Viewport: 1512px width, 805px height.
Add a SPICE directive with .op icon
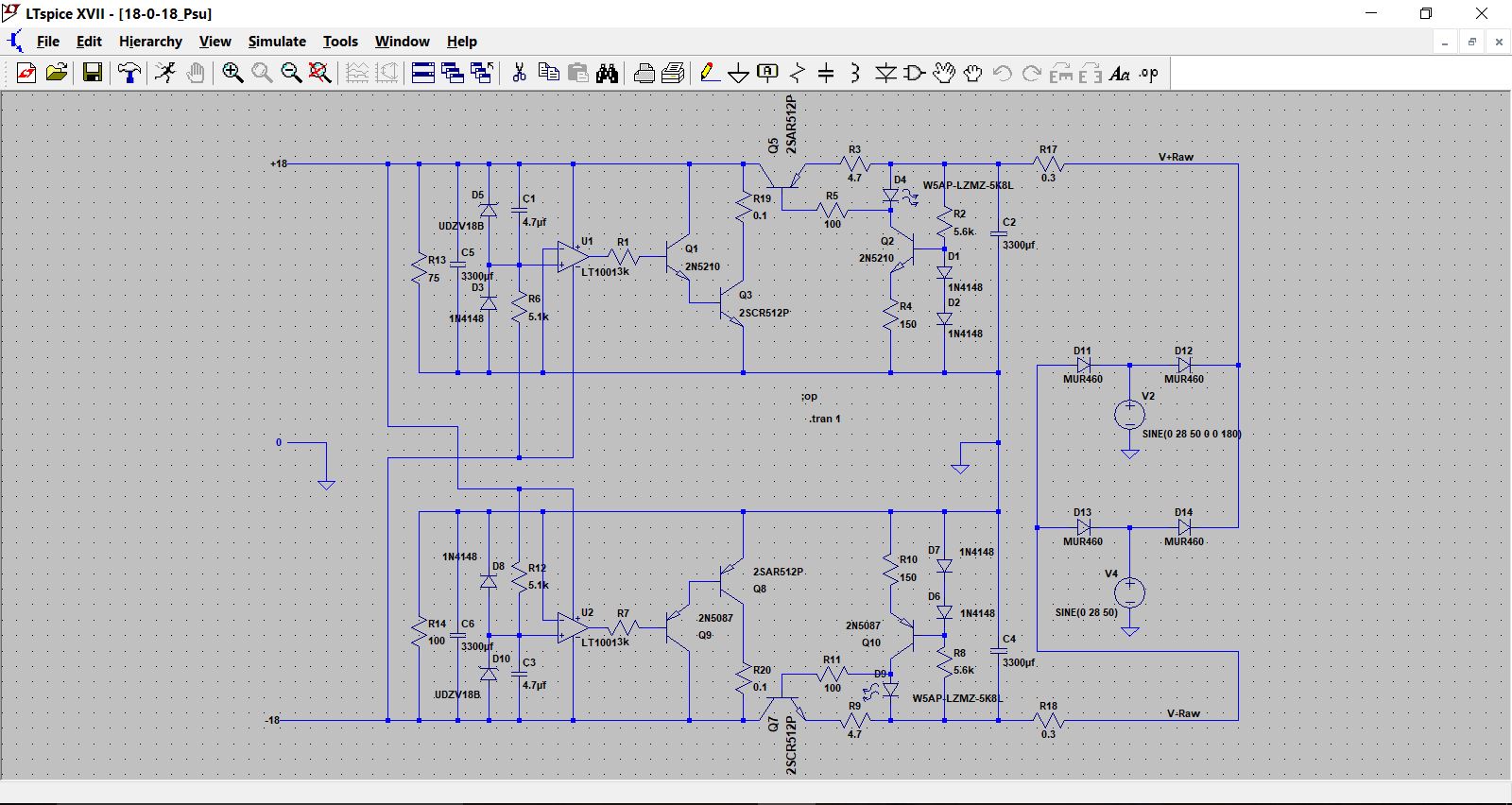point(1149,73)
